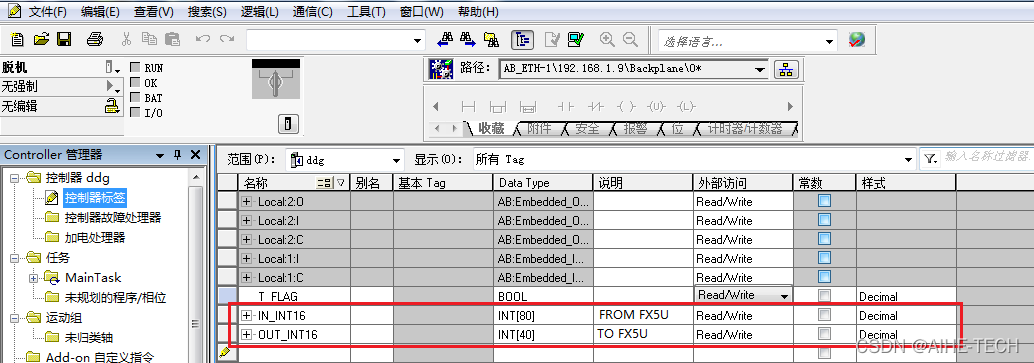Expand the Local:1:I tag

pyautogui.click(x=247, y=259)
